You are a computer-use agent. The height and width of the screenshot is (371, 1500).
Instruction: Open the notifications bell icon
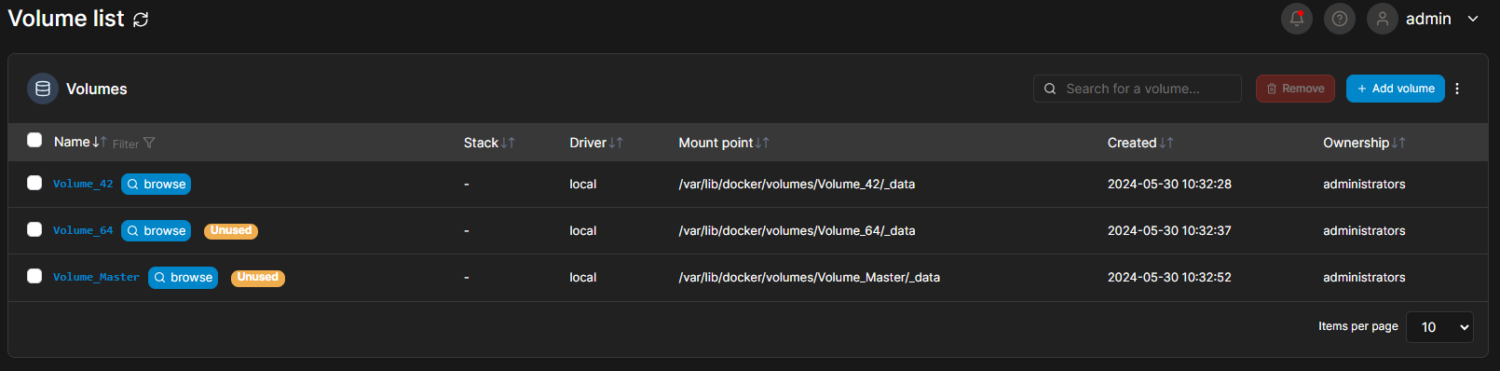click(1297, 18)
